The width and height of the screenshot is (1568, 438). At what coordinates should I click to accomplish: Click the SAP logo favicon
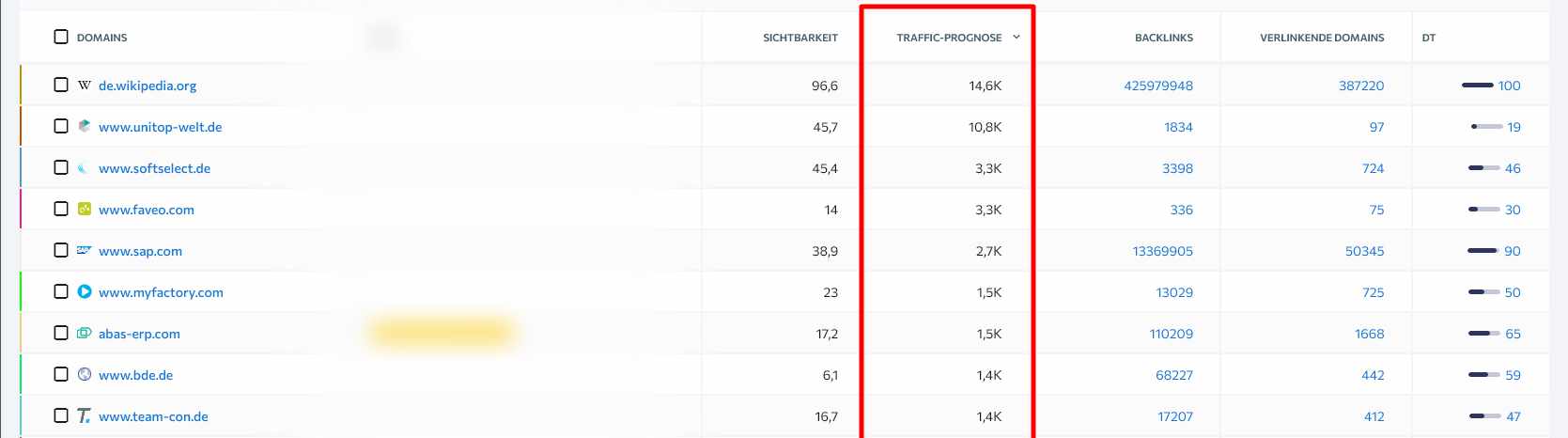tap(85, 250)
